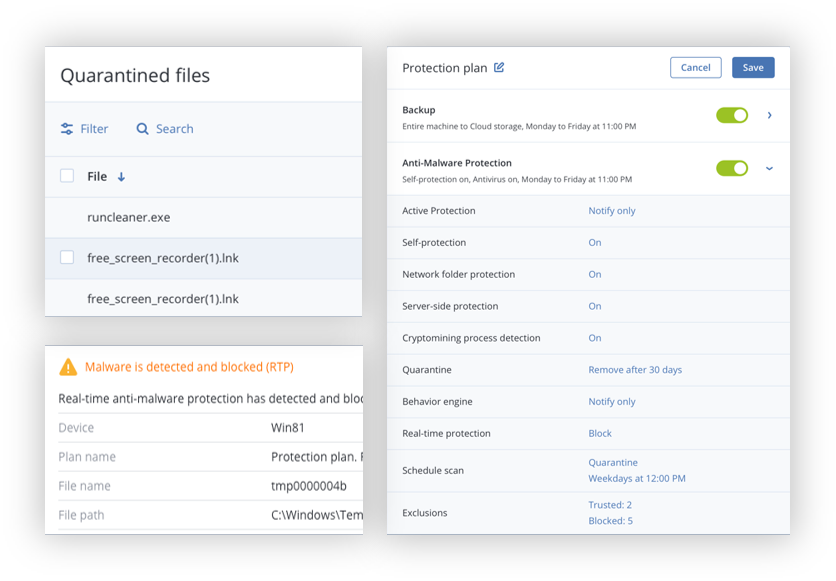The image size is (836, 581).
Task: Click the Cancel button
Action: click(x=695, y=68)
